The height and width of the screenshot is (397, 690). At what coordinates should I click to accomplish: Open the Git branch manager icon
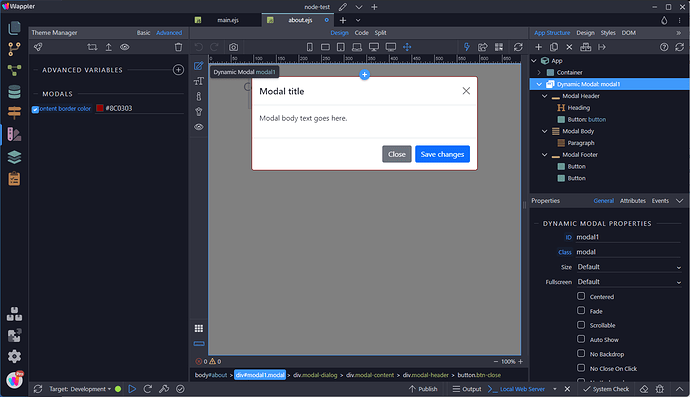(14, 49)
